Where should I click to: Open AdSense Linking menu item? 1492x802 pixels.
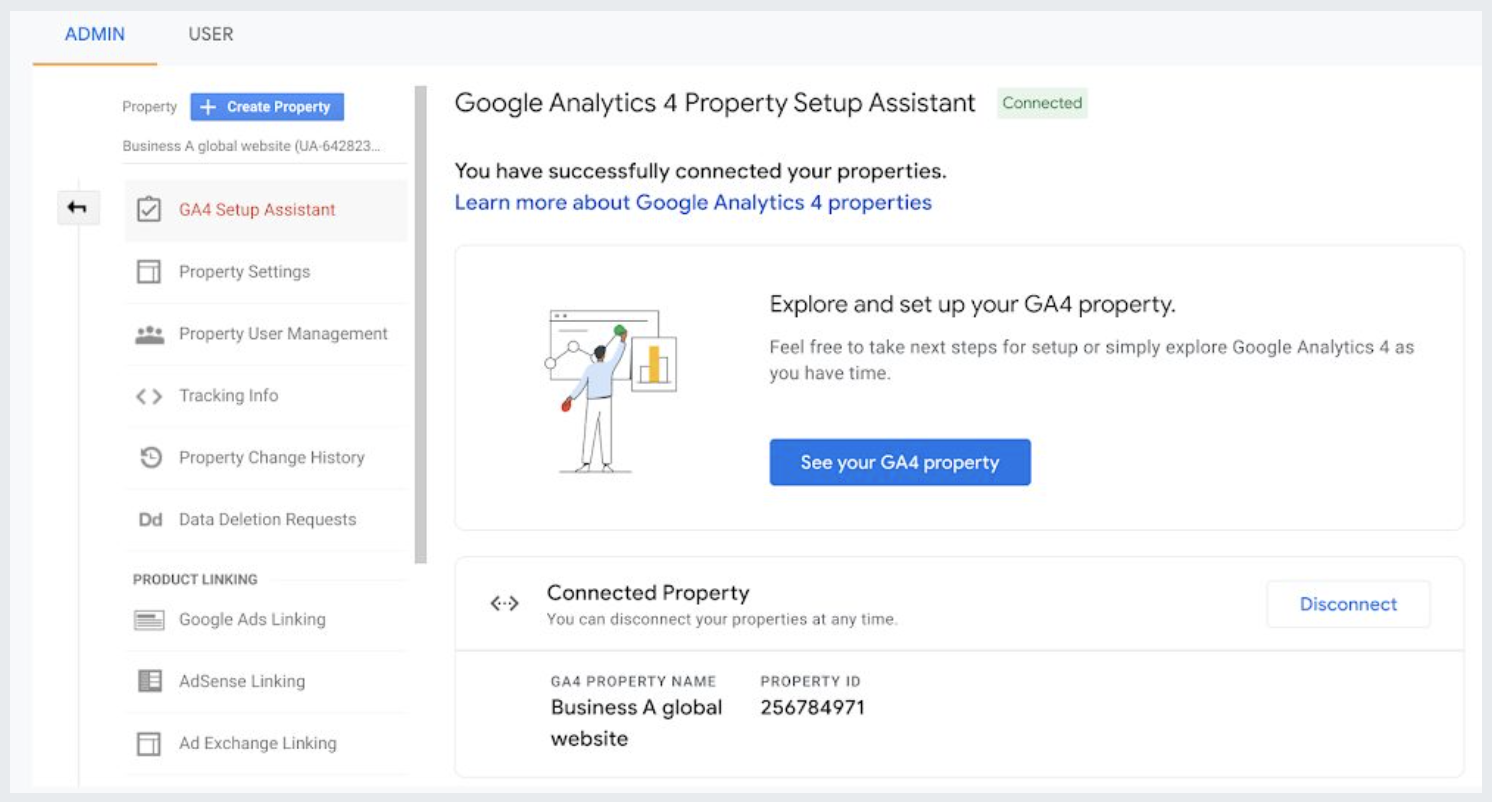pyautogui.click(x=265, y=682)
